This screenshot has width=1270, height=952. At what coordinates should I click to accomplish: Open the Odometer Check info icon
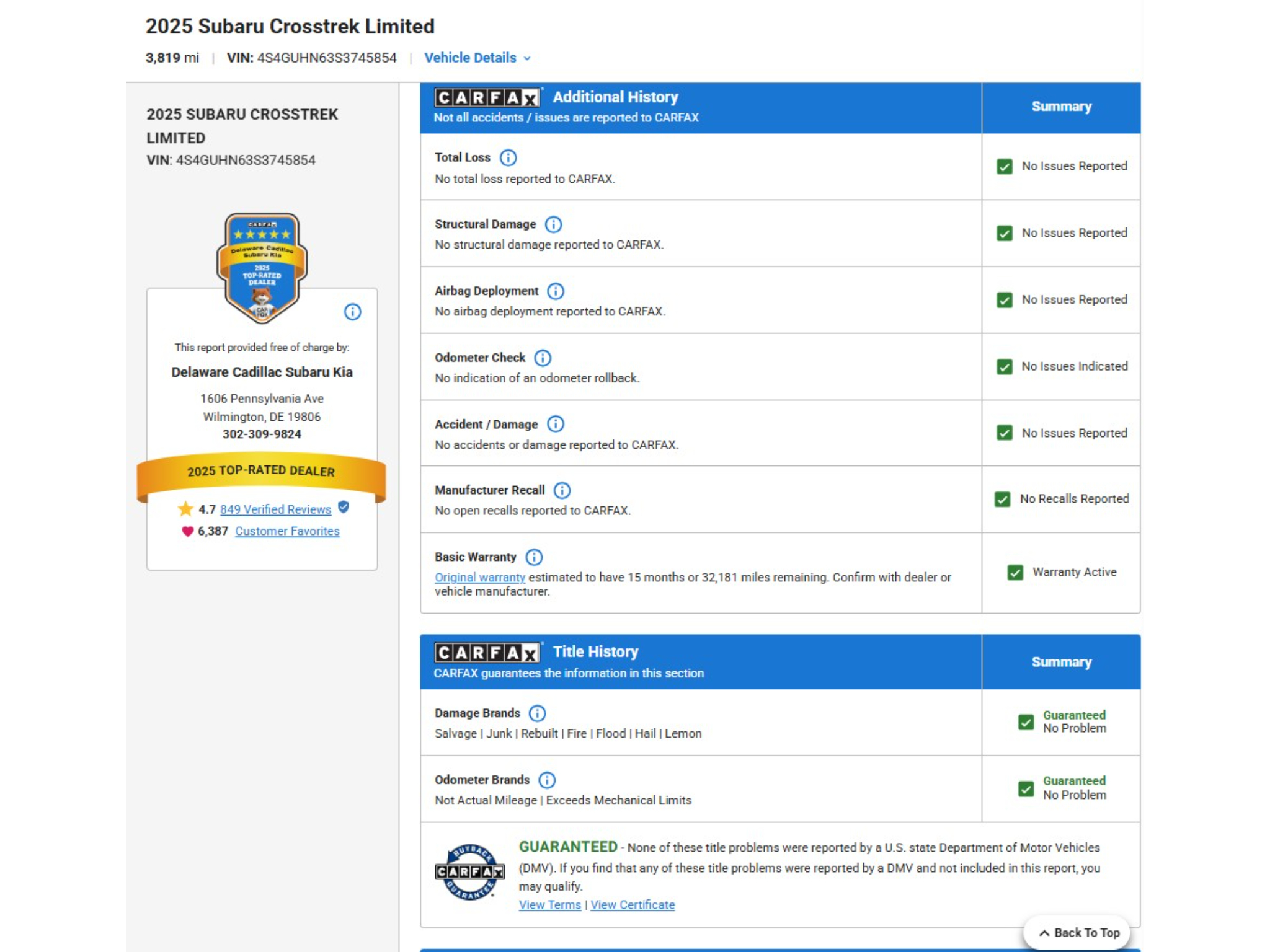(x=543, y=358)
